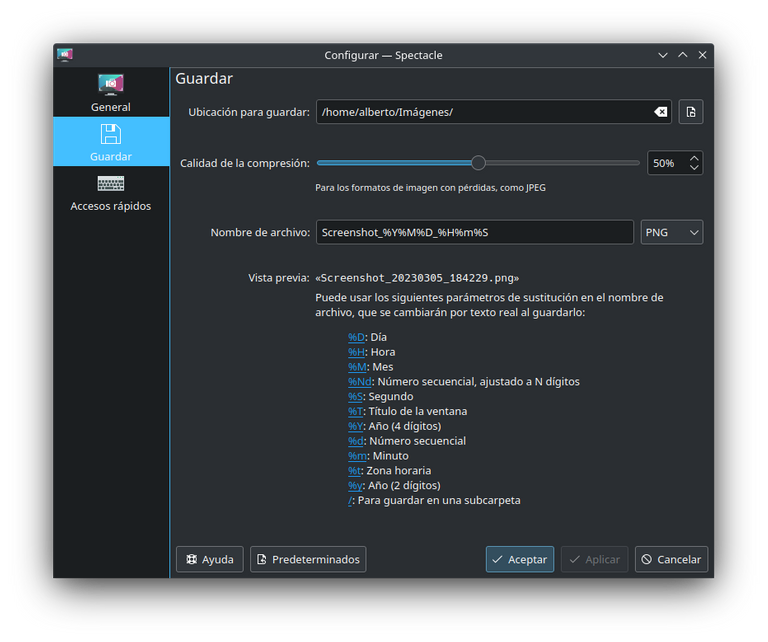Browse for save folder location
This screenshot has height=642, width=768.
click(691, 112)
